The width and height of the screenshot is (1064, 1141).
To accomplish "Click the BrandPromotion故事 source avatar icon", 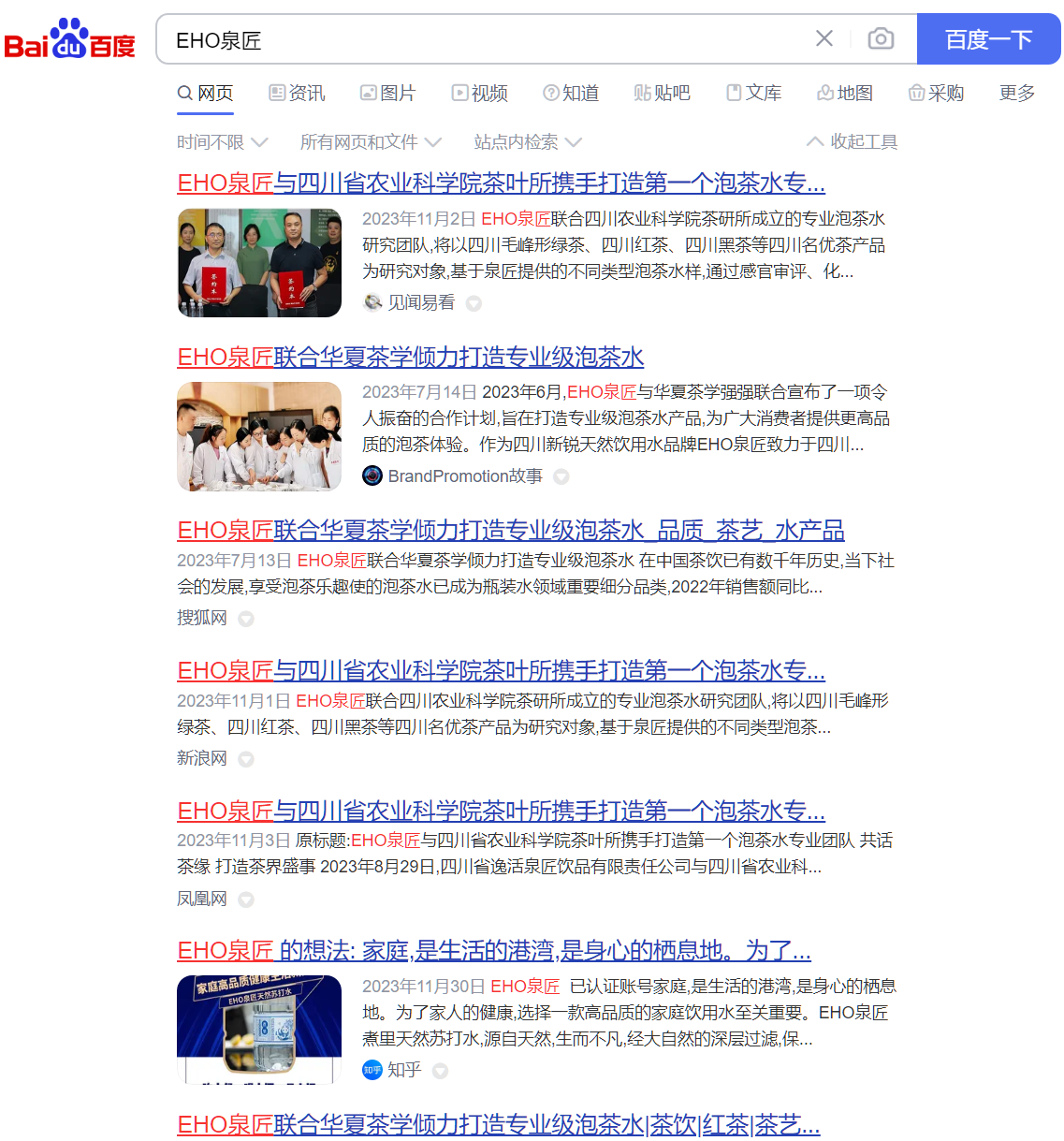I will pyautogui.click(x=372, y=475).
